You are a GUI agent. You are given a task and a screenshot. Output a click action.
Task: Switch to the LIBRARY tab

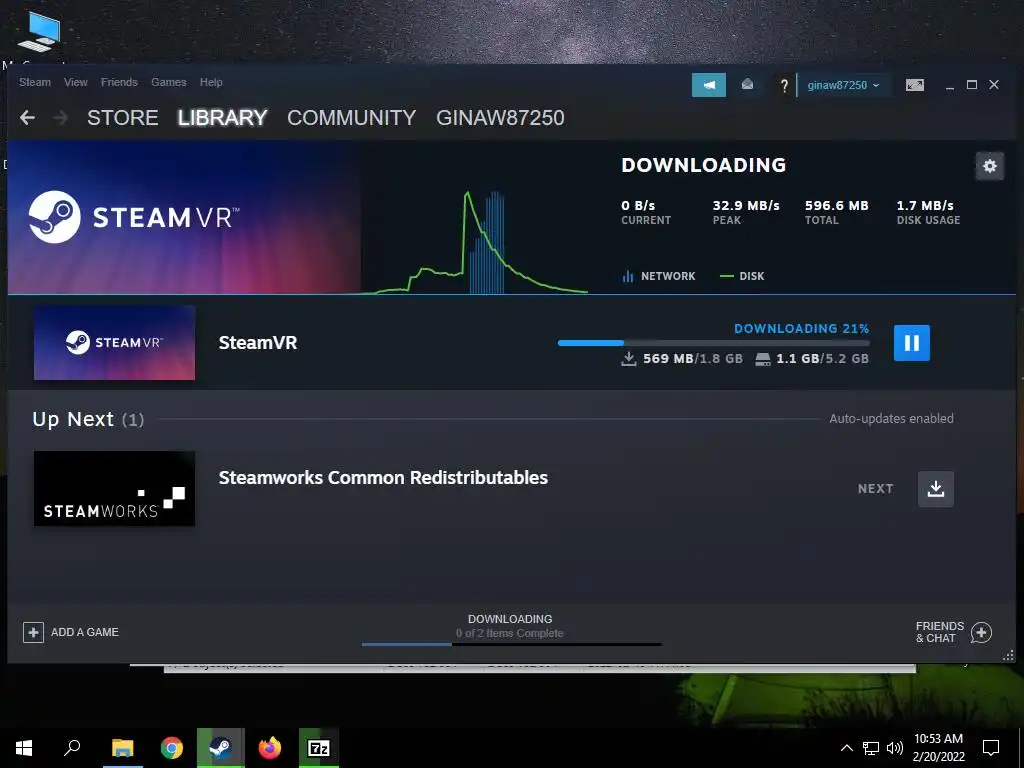point(222,118)
